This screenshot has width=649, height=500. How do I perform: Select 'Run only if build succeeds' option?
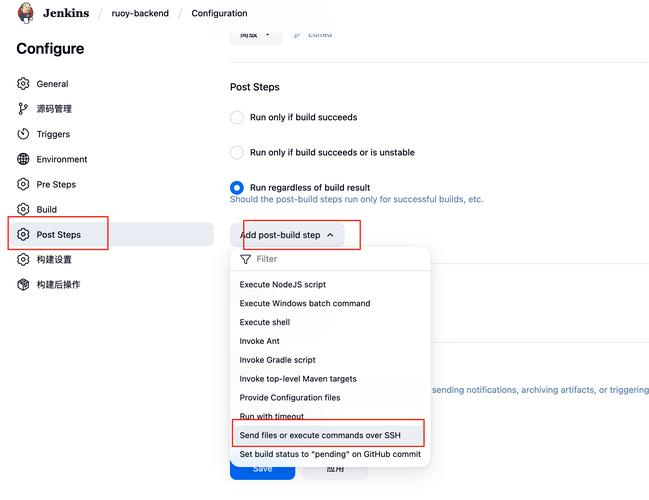(x=237, y=117)
